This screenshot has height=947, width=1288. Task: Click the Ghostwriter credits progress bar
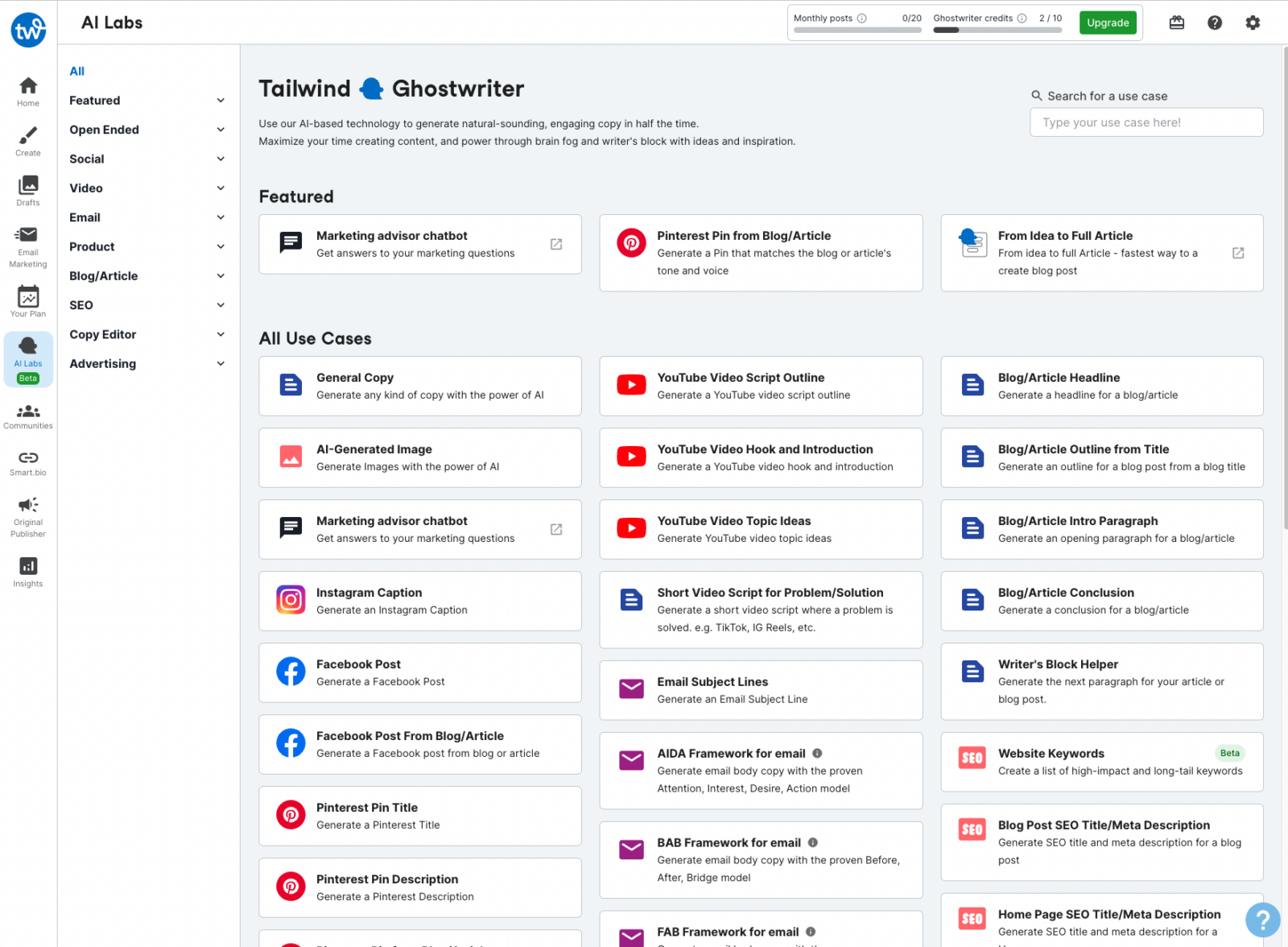click(997, 31)
